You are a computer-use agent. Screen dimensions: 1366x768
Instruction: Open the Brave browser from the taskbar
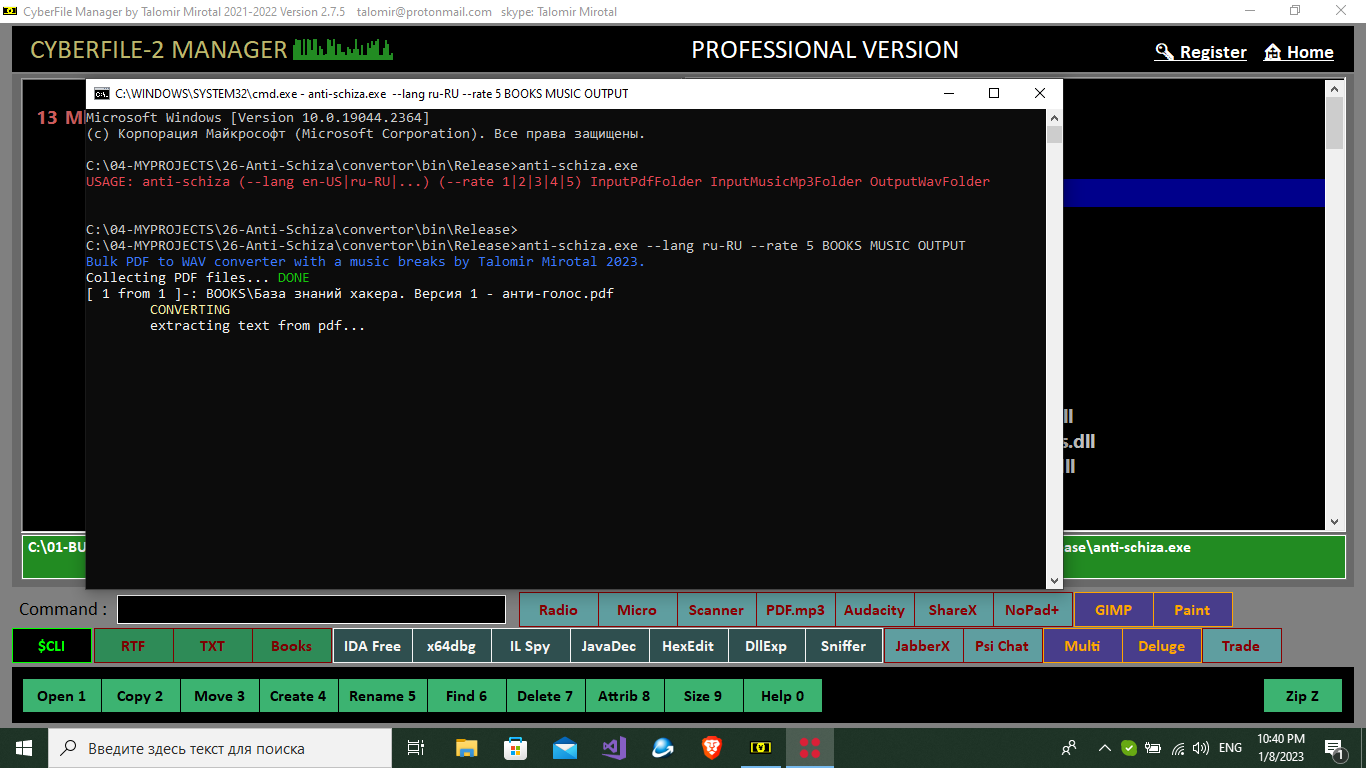[711, 748]
